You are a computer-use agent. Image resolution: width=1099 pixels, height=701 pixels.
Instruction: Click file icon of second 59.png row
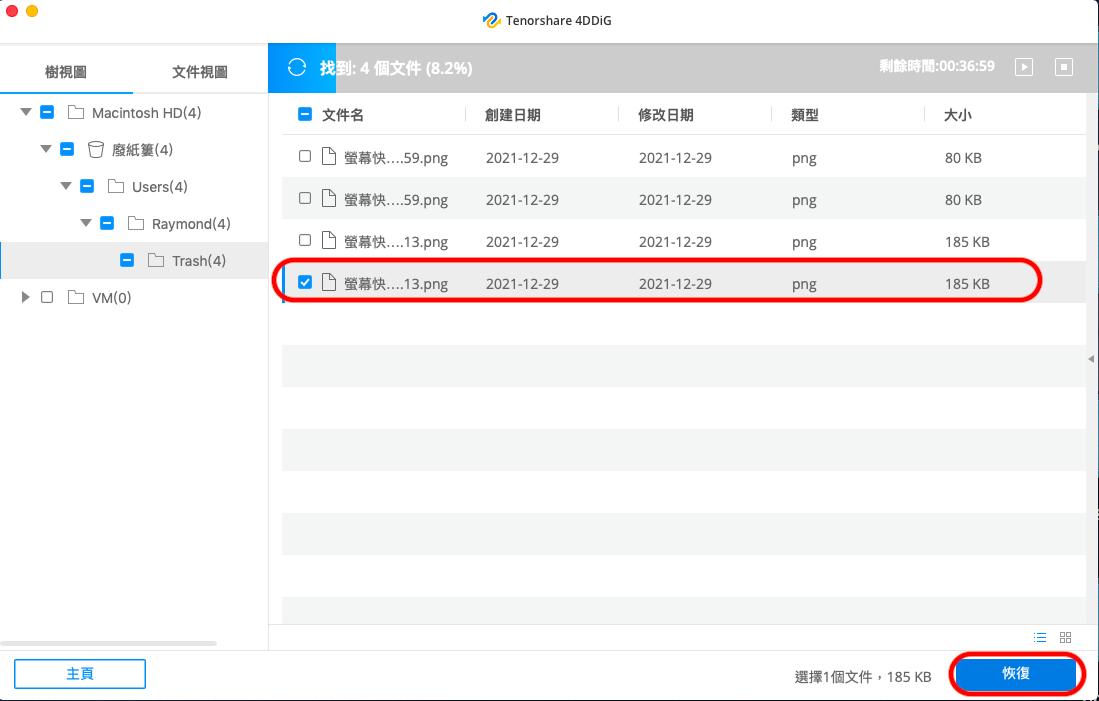pyautogui.click(x=329, y=198)
